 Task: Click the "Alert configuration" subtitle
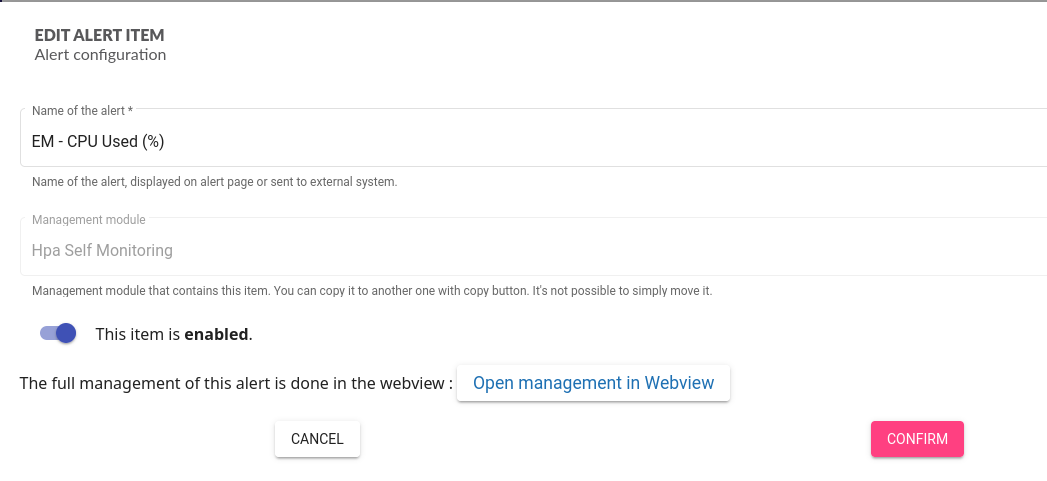tap(100, 55)
